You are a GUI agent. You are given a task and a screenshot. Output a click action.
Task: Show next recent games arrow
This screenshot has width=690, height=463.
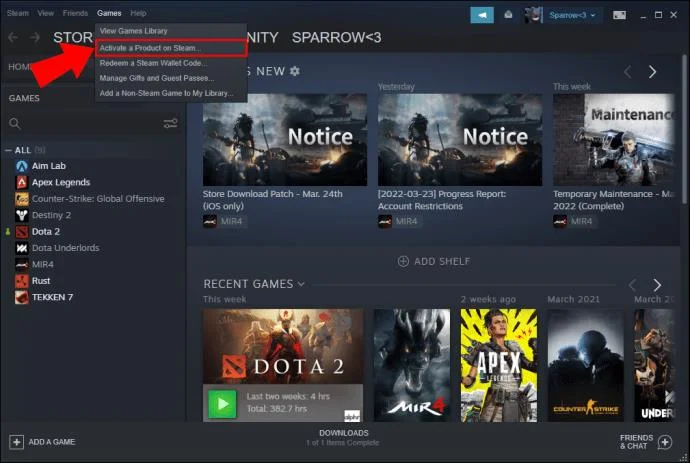[x=657, y=285]
